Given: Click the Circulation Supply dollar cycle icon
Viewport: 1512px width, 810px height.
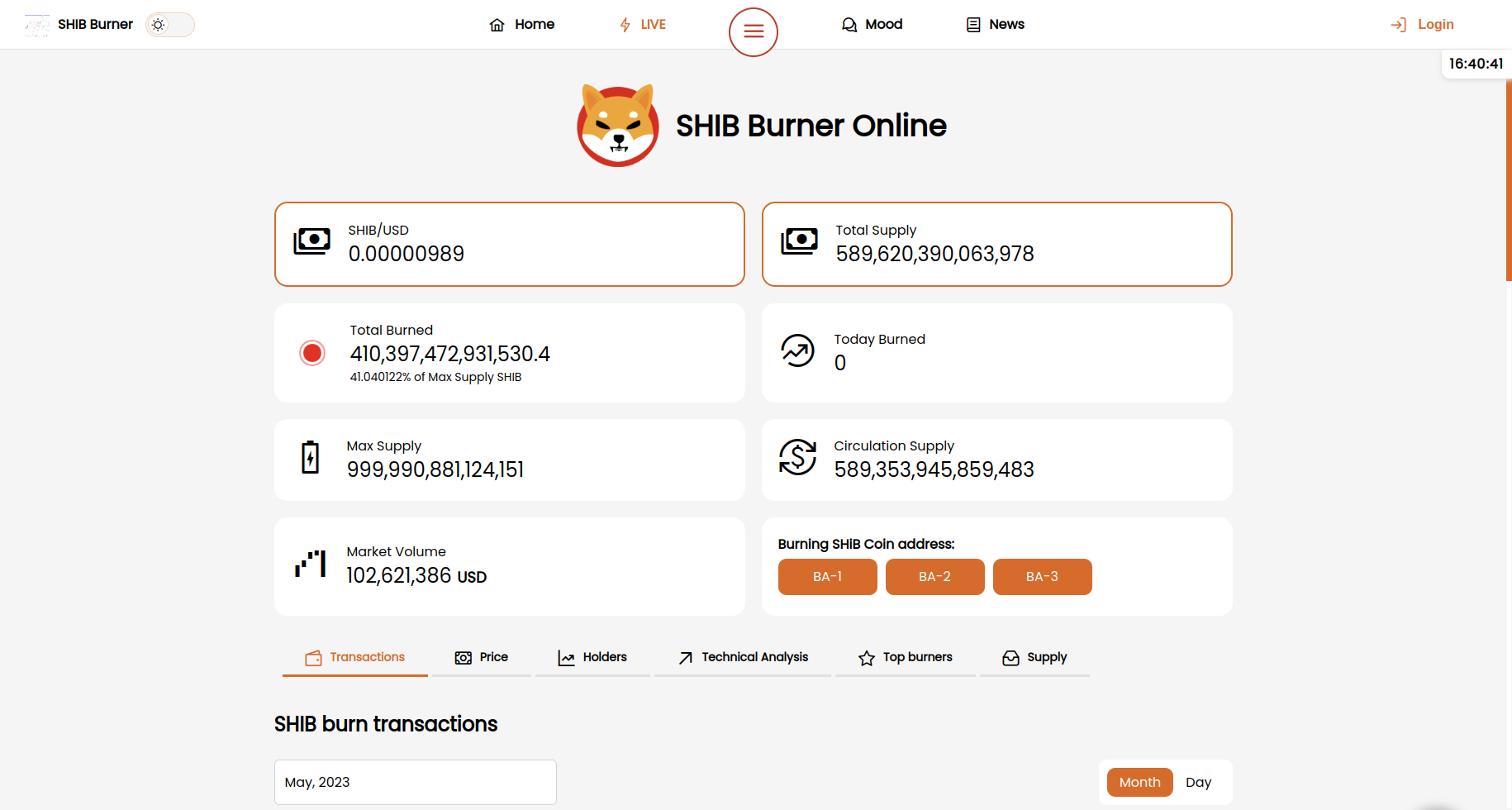Looking at the screenshot, I should click(798, 457).
